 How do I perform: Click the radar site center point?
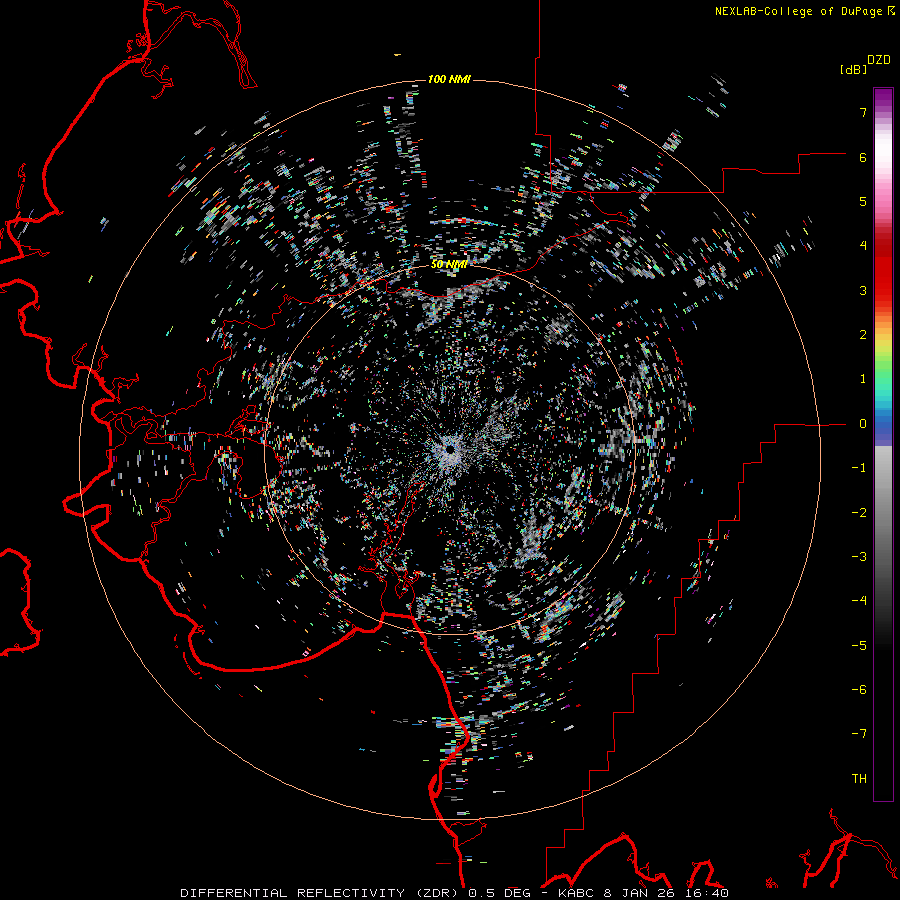(x=451, y=449)
